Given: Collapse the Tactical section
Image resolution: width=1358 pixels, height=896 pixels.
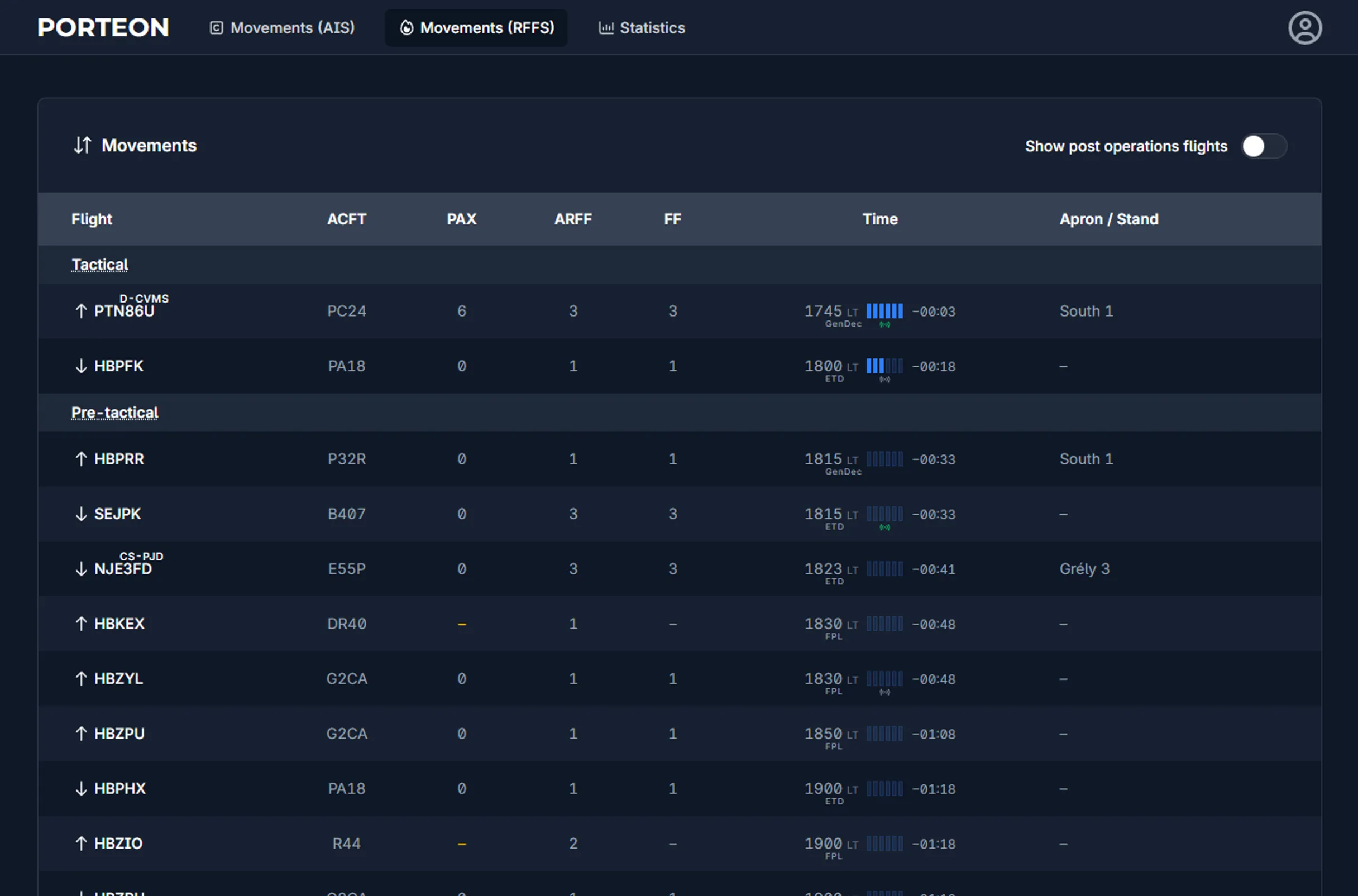Looking at the screenshot, I should tap(99, 264).
